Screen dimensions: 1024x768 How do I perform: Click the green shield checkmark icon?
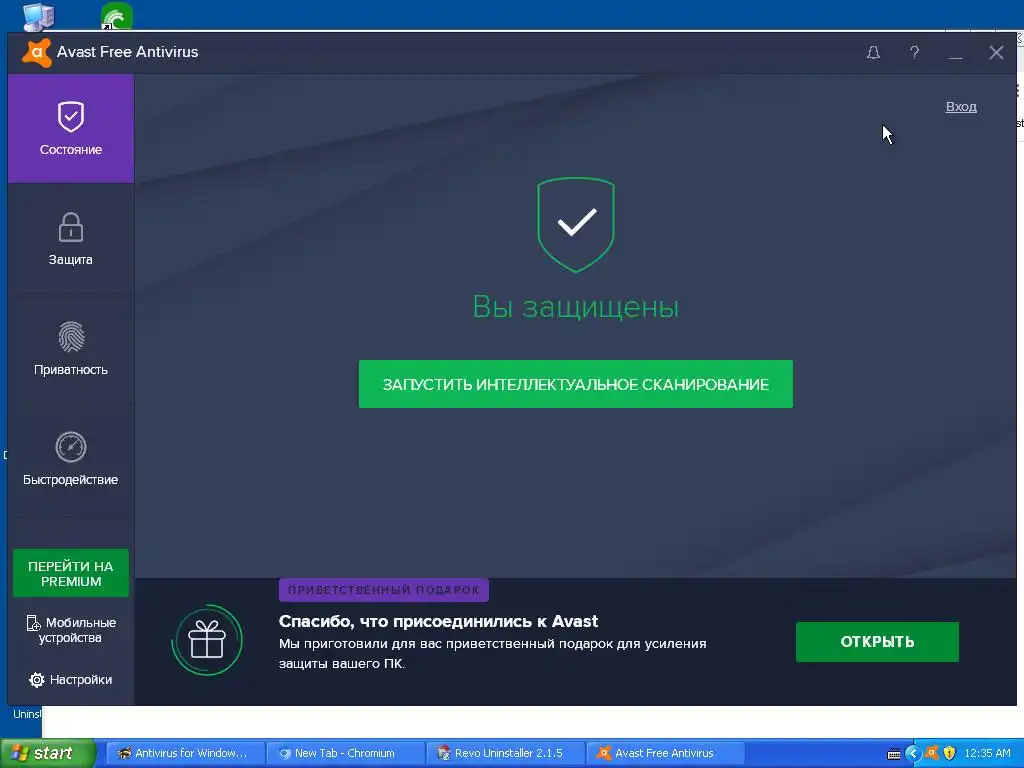[x=575, y=225]
